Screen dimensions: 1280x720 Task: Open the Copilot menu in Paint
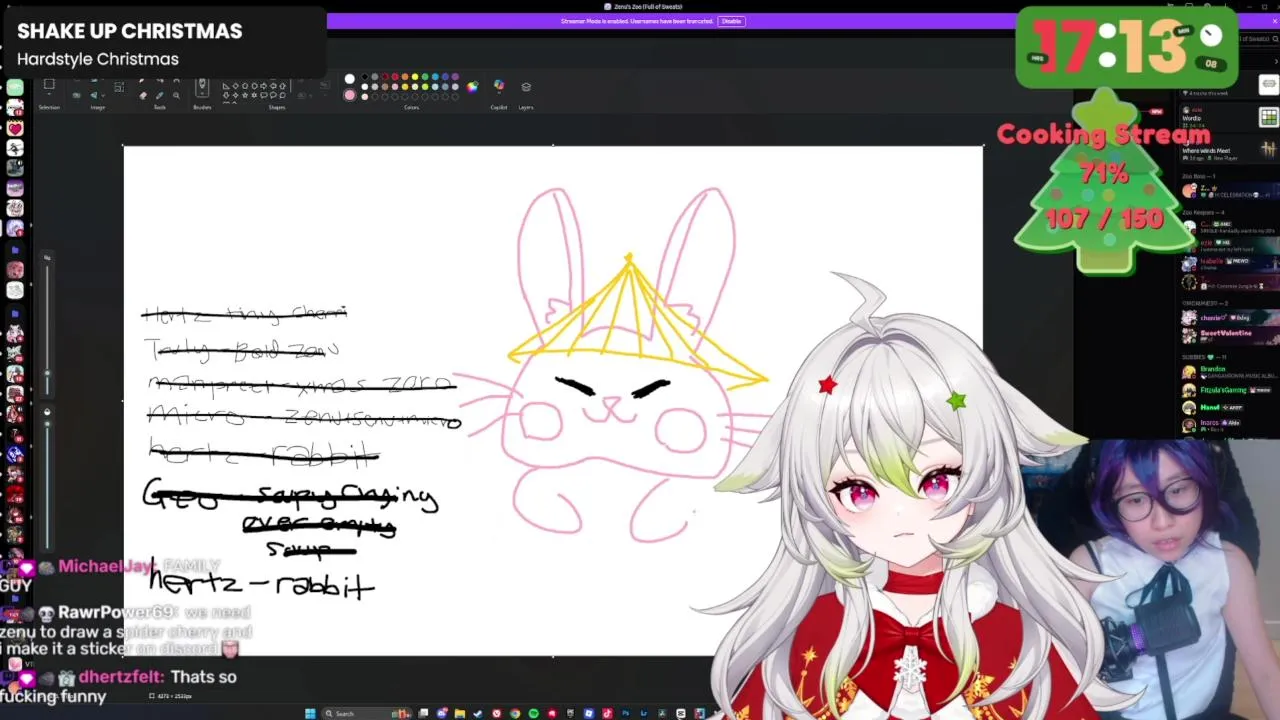coord(499,86)
